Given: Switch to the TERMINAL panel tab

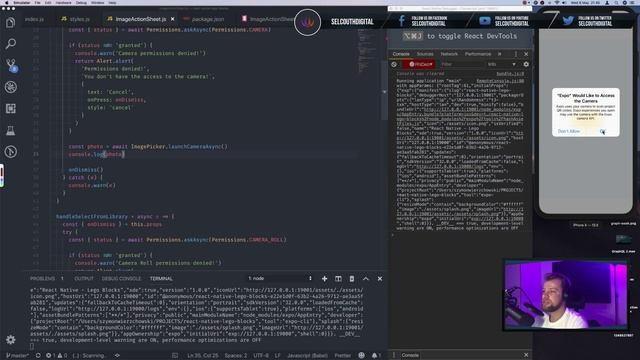Looking at the screenshot, I should (x=161, y=279).
